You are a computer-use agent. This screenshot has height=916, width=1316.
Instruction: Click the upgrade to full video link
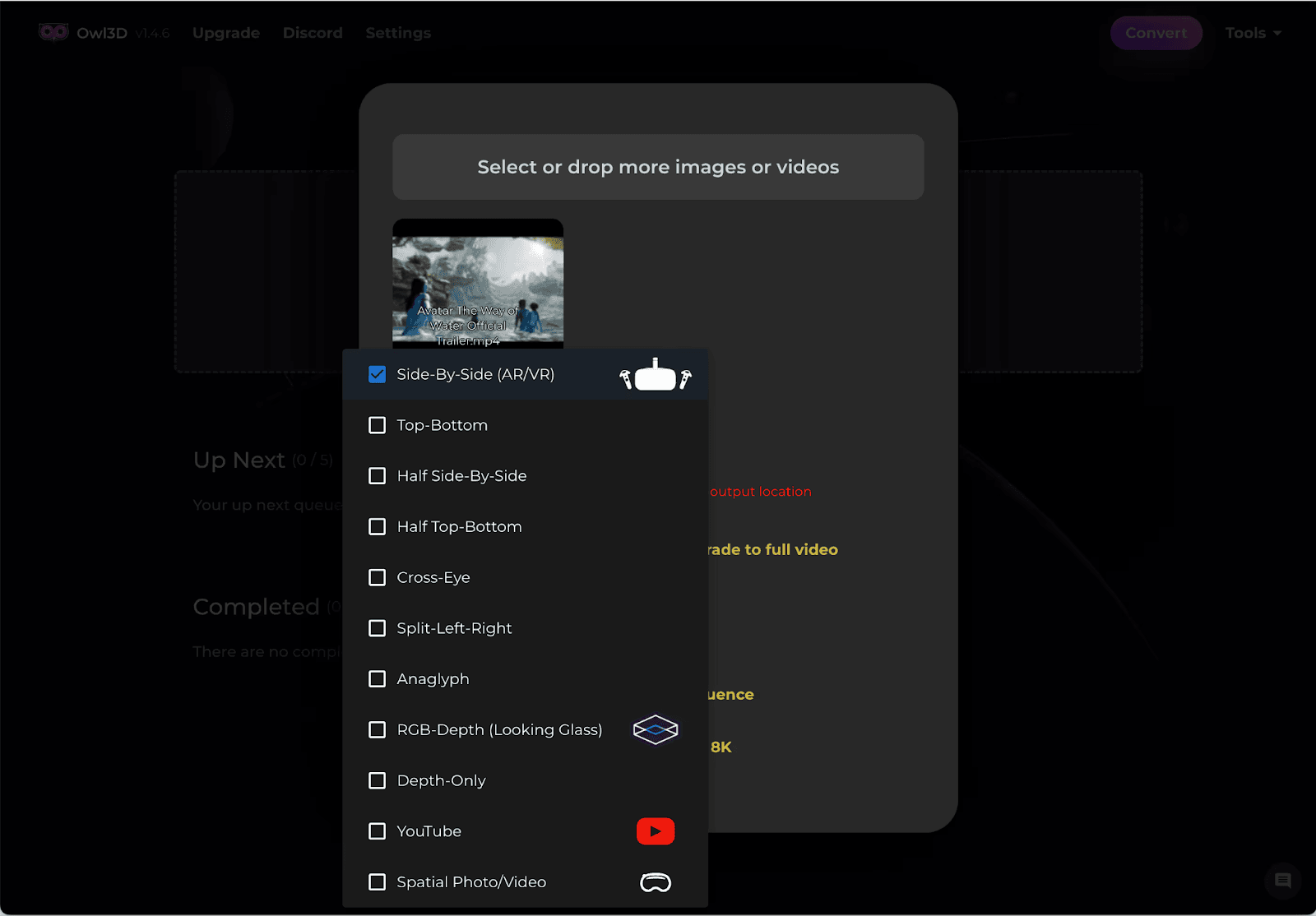772,549
